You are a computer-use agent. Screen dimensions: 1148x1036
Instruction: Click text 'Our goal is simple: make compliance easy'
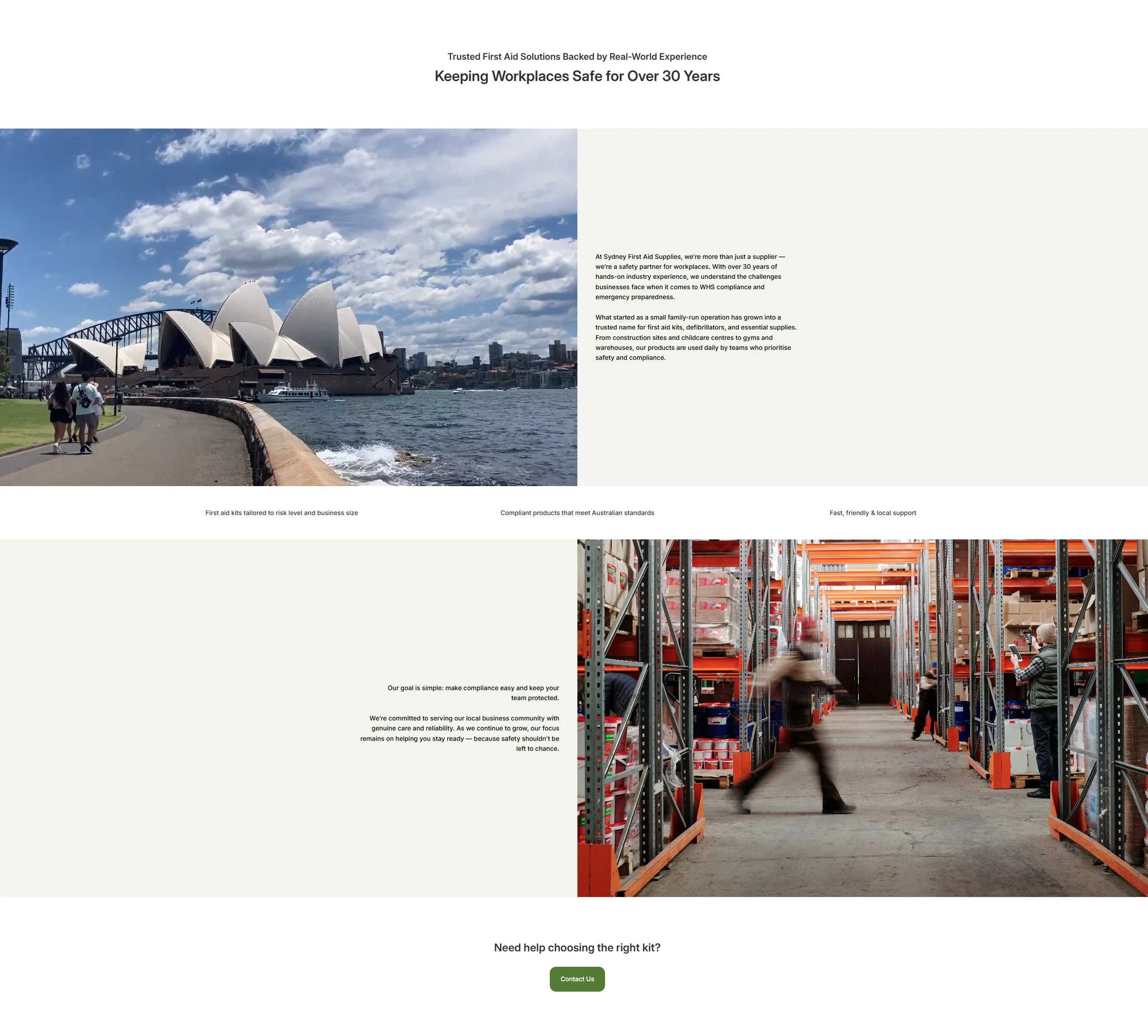[473, 692]
